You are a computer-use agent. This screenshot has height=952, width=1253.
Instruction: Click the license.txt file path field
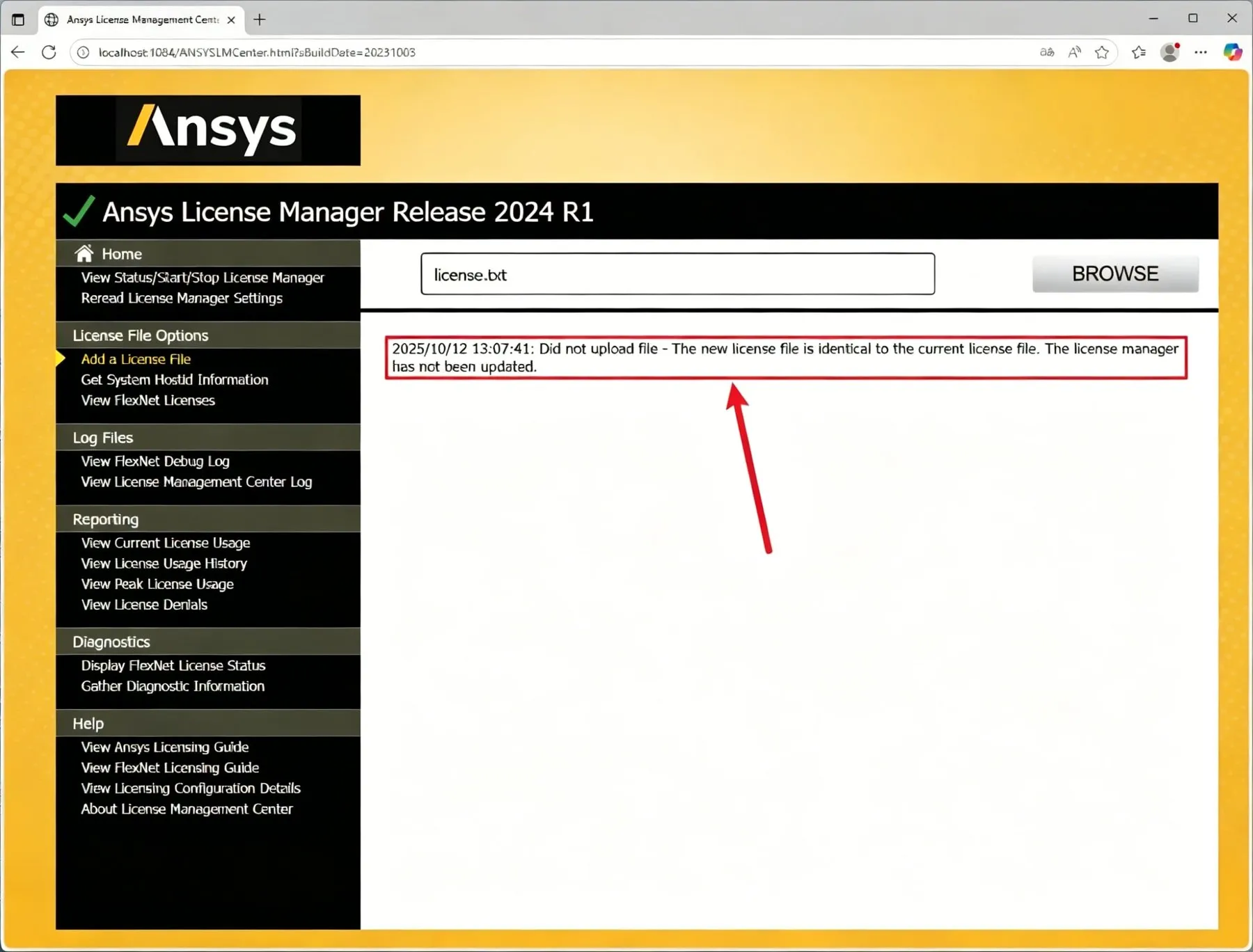(x=677, y=274)
